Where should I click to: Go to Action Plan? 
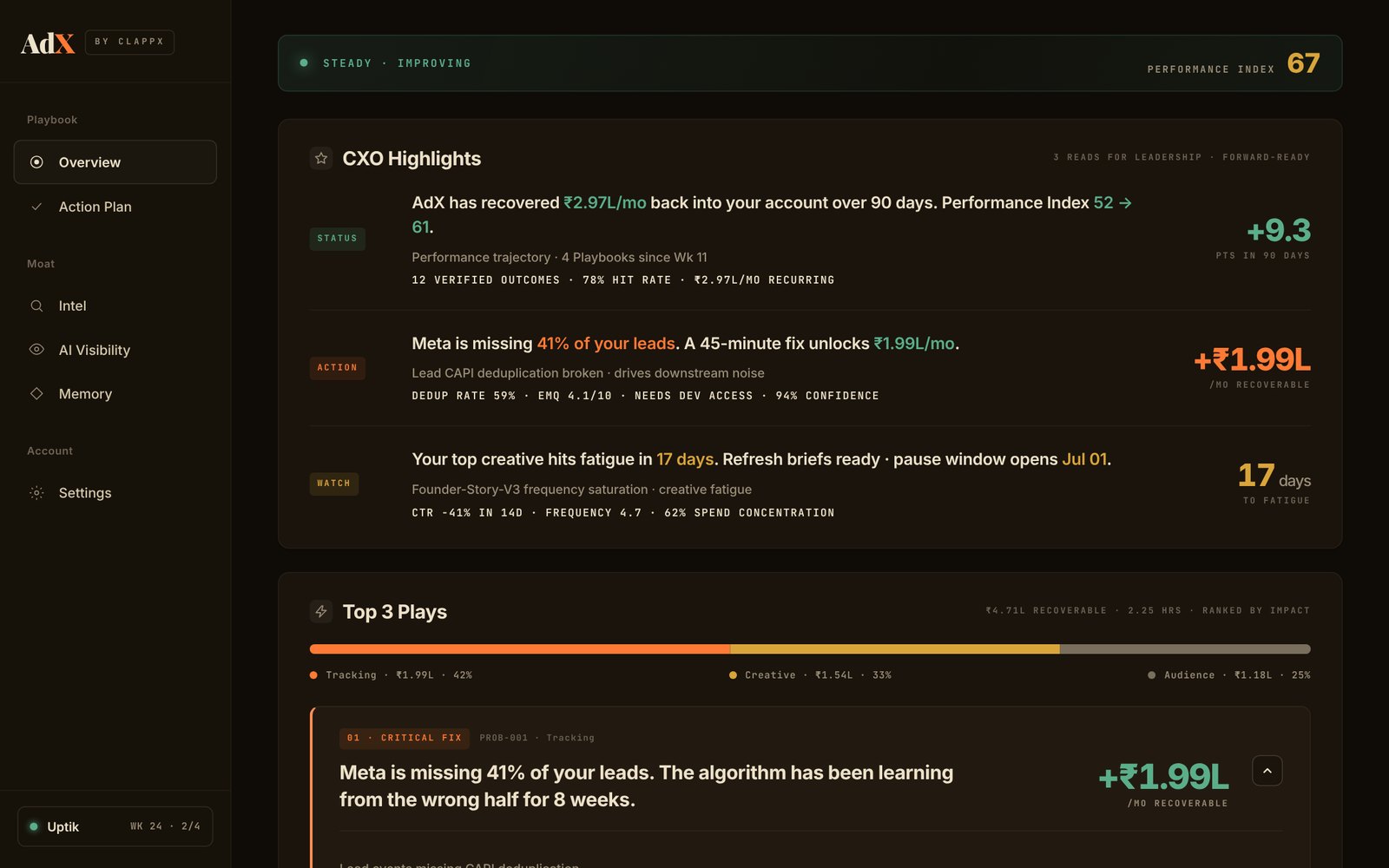click(x=115, y=207)
